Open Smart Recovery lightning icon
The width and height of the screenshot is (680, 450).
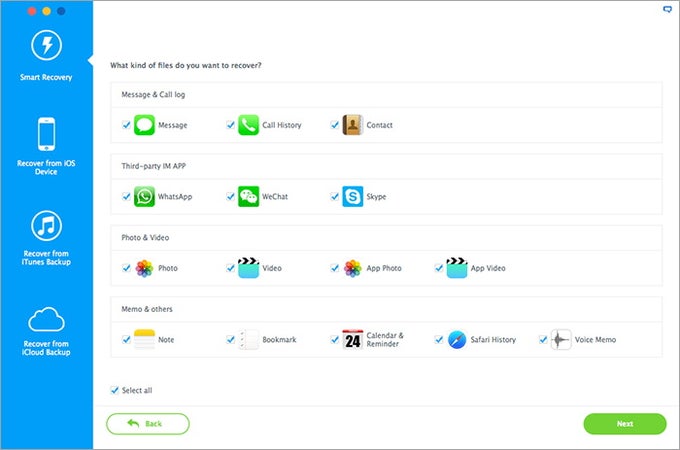pyautogui.click(x=46, y=45)
